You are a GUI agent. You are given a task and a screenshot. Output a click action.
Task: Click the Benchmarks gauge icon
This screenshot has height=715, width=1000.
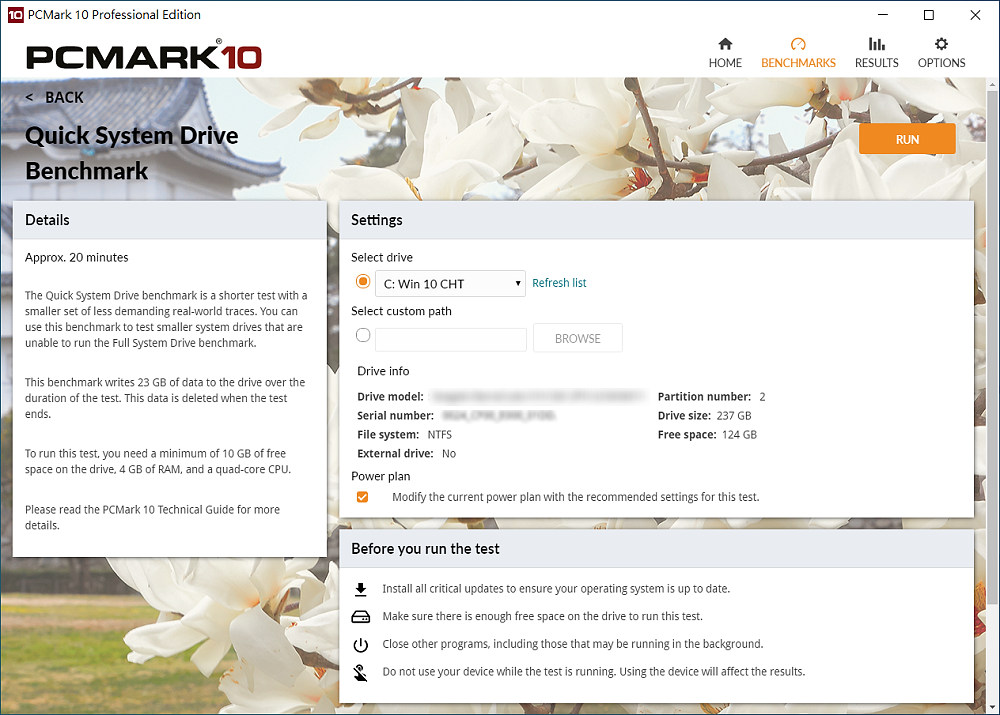click(798, 44)
